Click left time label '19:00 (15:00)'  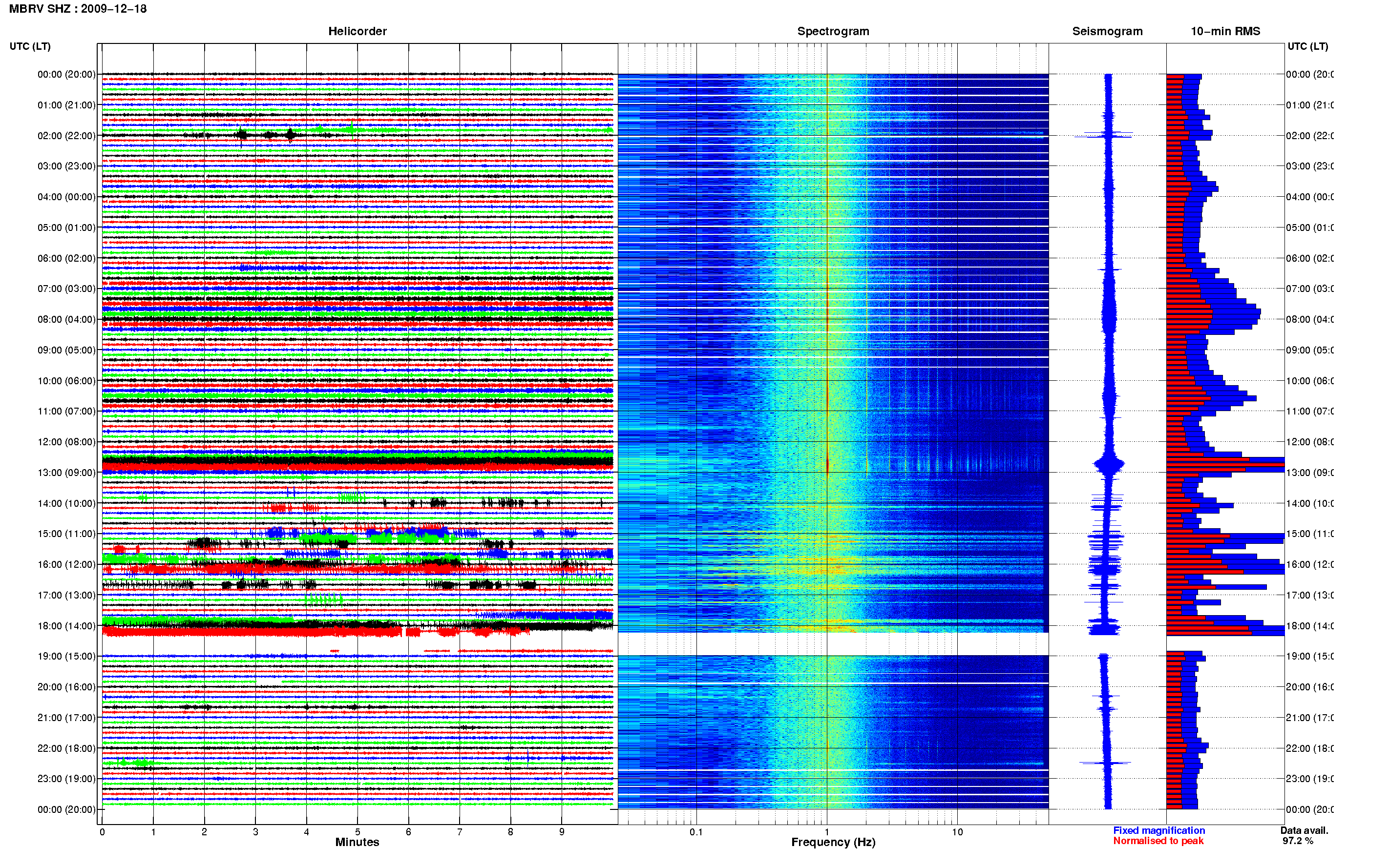point(66,656)
